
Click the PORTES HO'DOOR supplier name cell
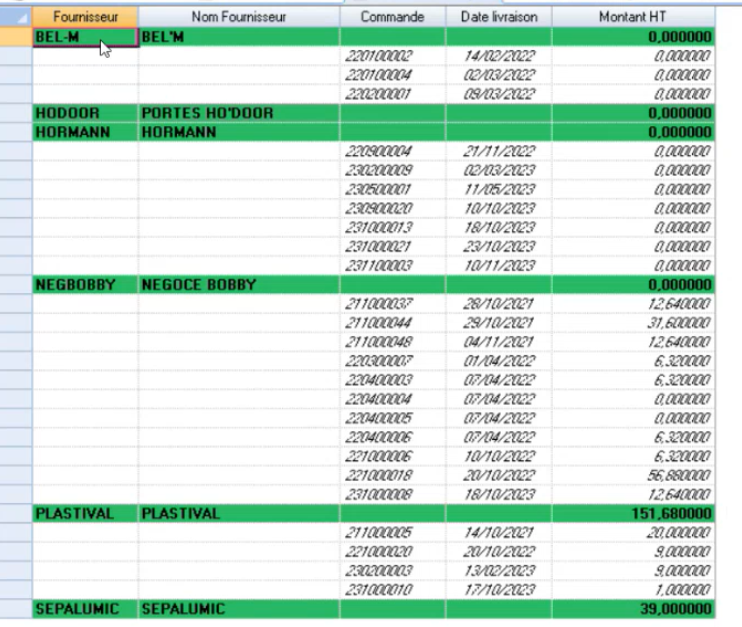238,113
